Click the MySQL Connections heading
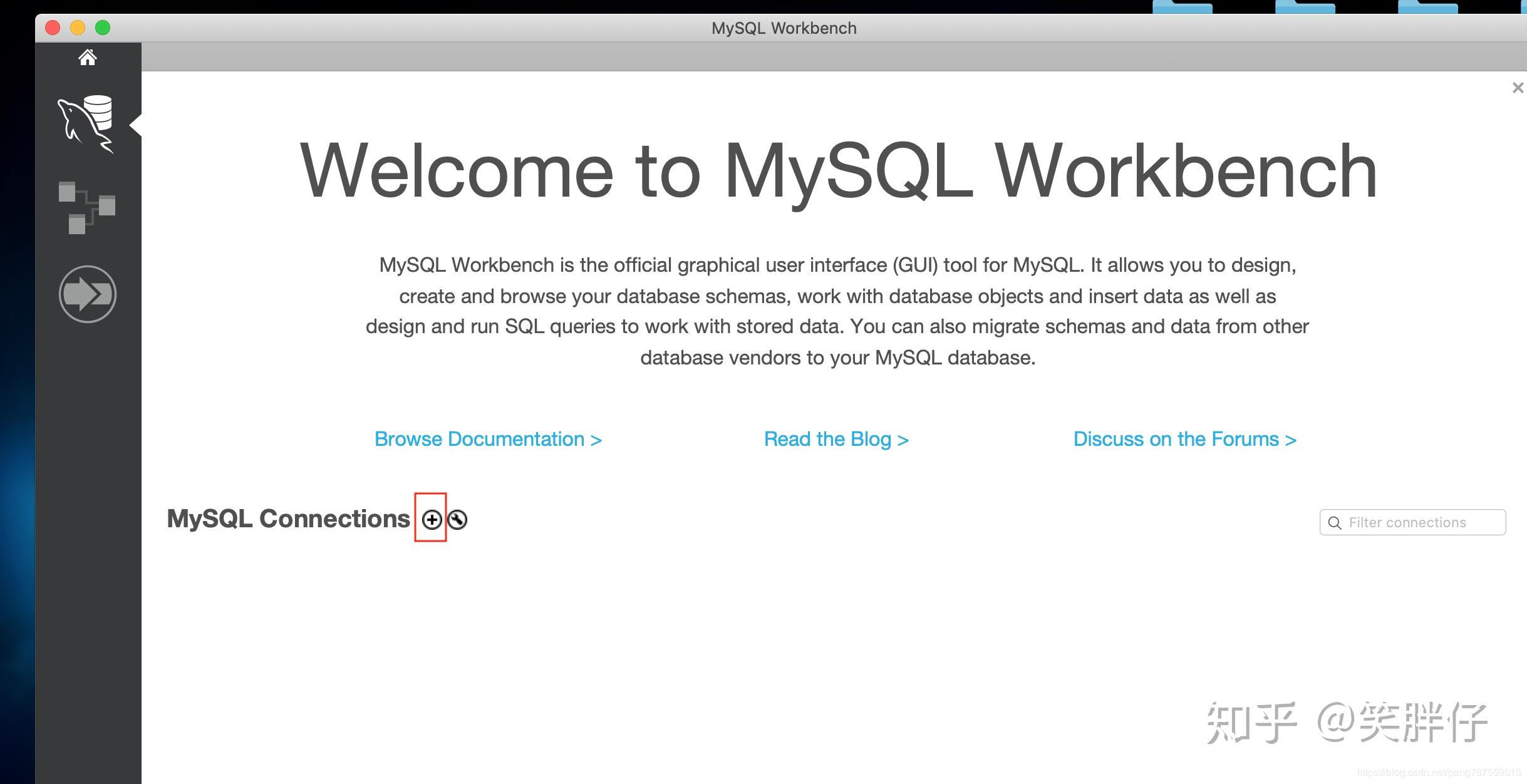This screenshot has width=1527, height=784. pos(287,518)
